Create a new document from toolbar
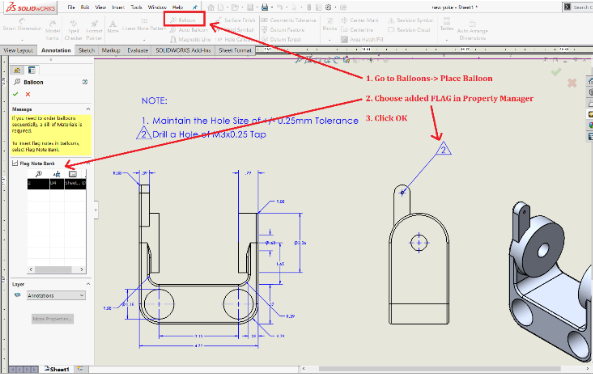 click(221, 7)
